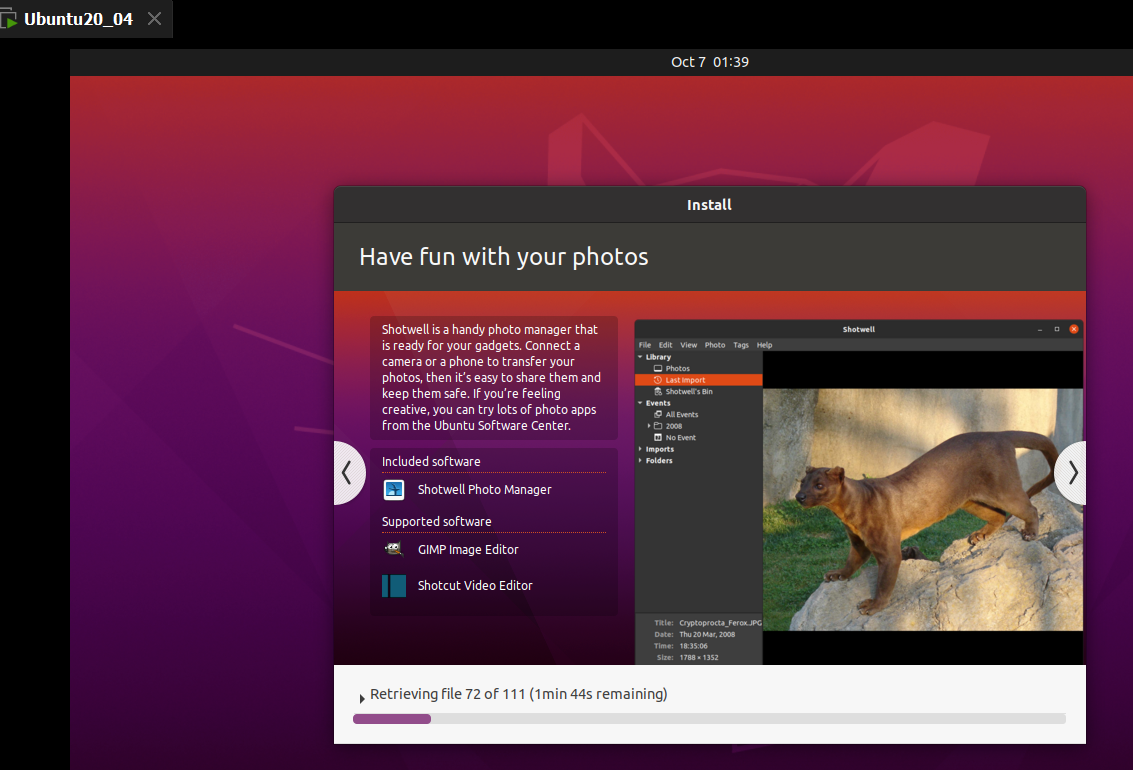
Task: Open Tags menu in Shotwell screenshot
Action: pos(741,345)
